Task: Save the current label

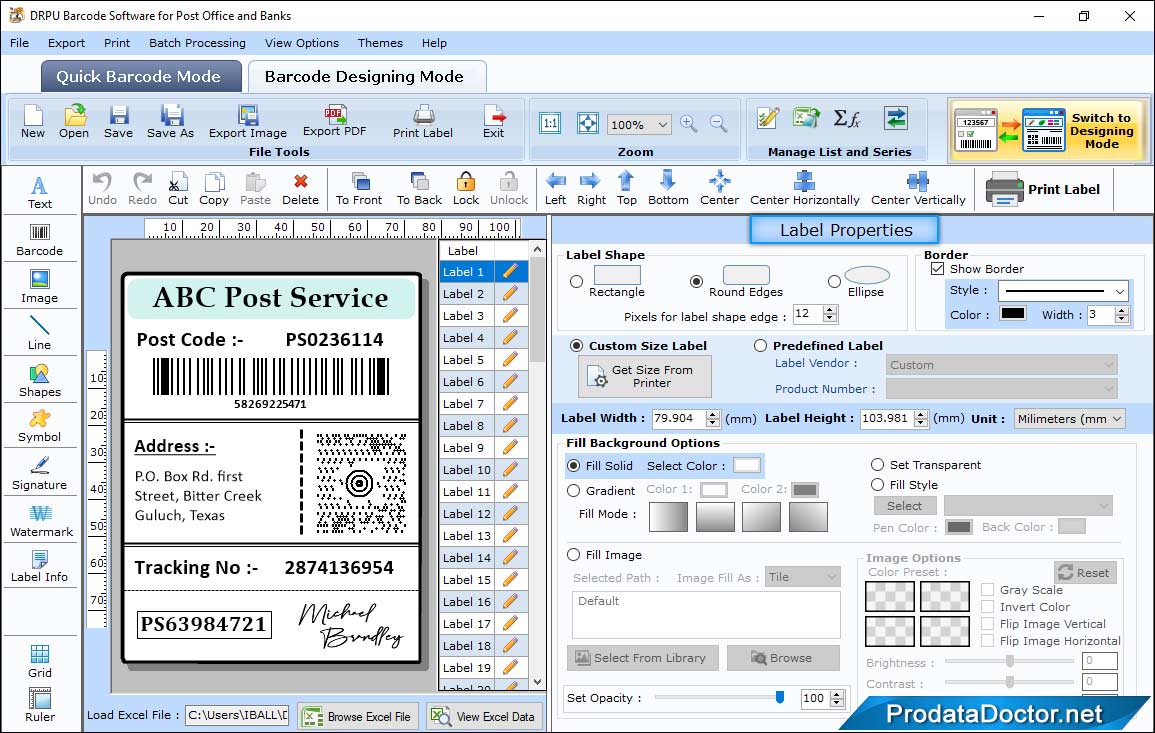Action: pos(119,122)
